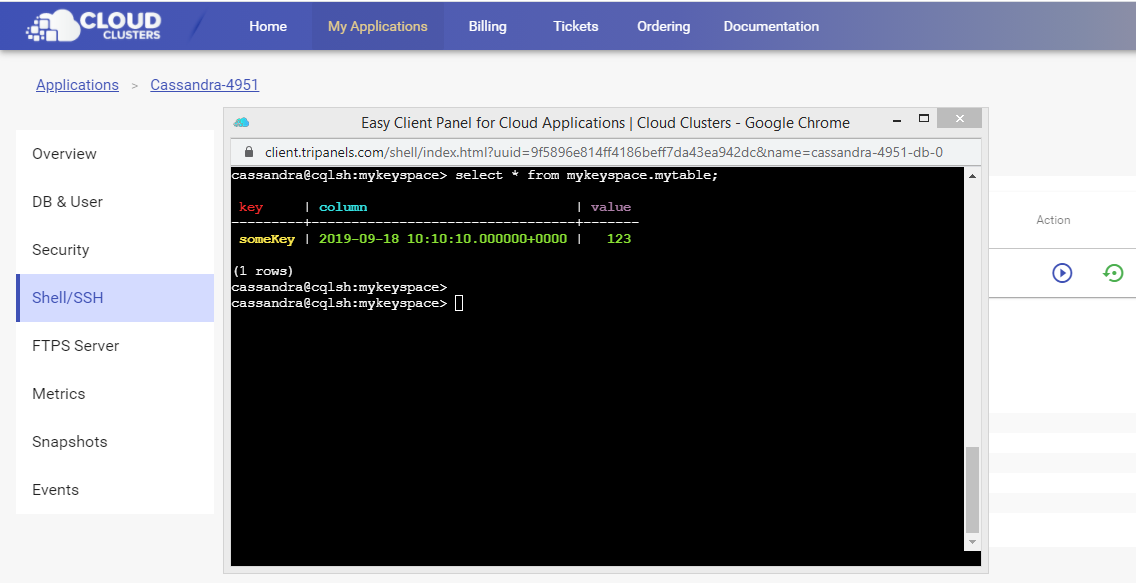Follow the Applications breadcrumb link

[x=78, y=85]
